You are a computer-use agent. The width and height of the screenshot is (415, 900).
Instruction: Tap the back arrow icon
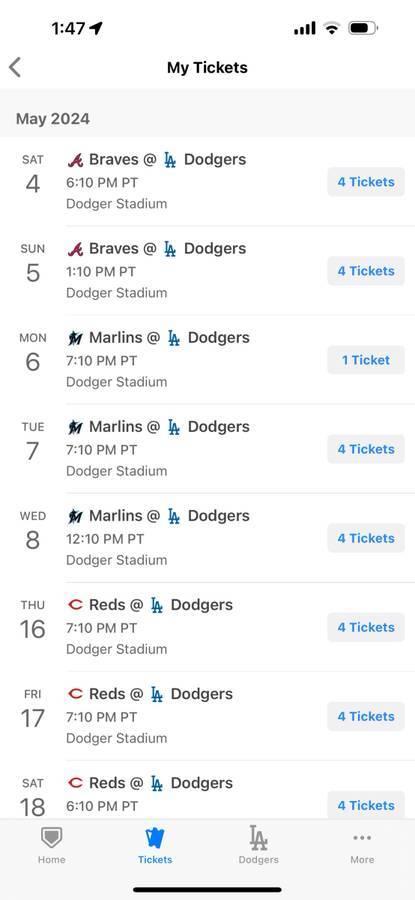point(15,67)
